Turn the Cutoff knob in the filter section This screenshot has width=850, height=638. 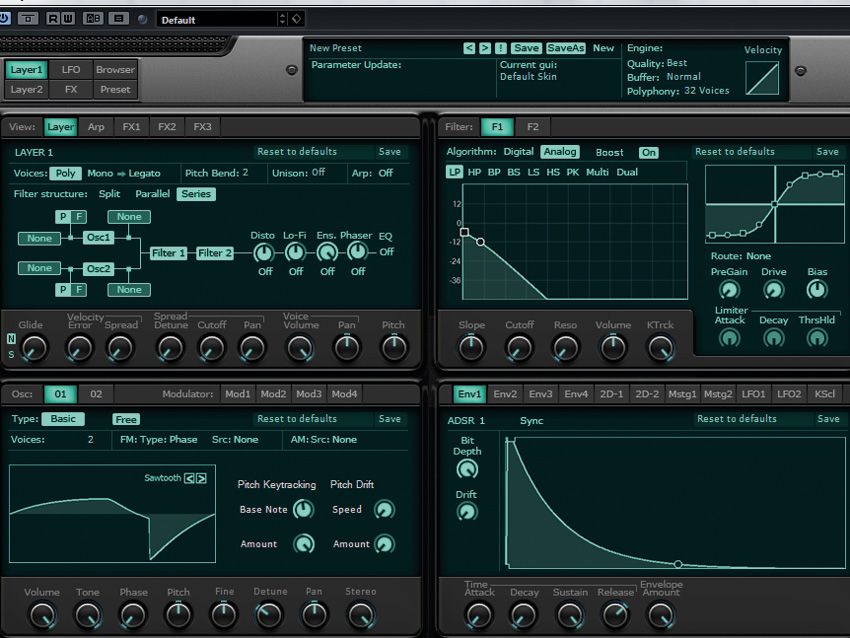click(521, 349)
